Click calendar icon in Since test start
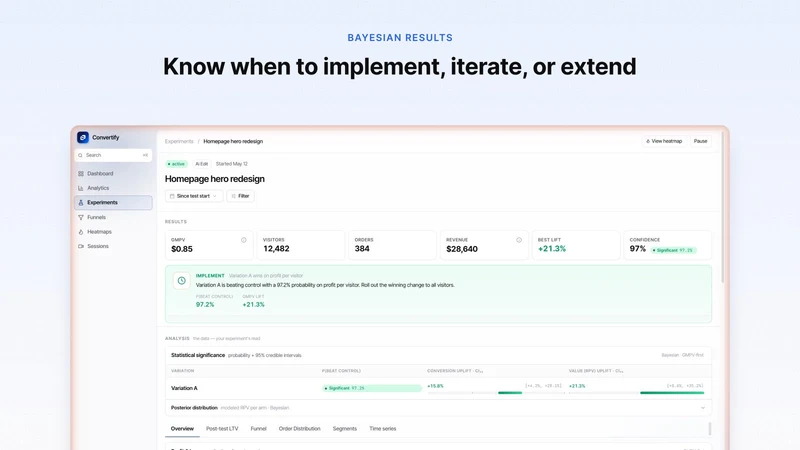 point(172,196)
